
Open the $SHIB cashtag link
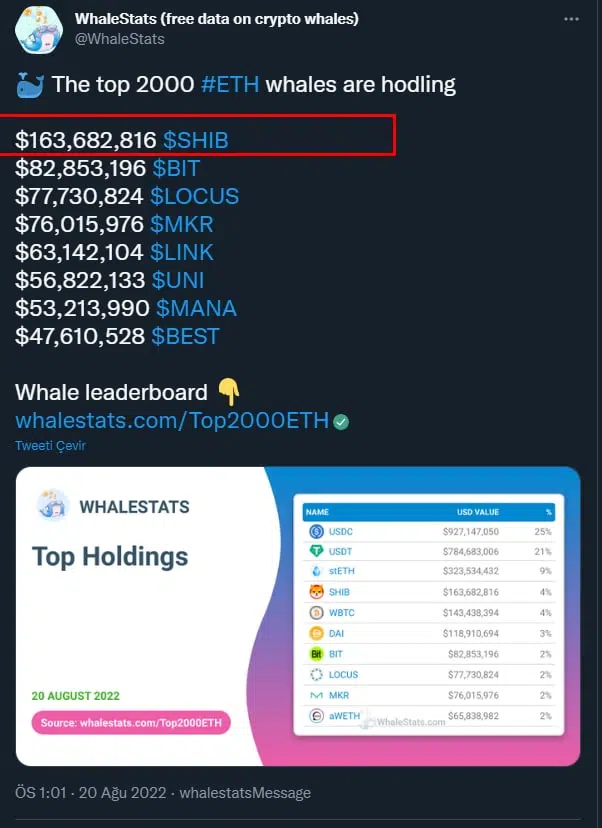(196, 140)
